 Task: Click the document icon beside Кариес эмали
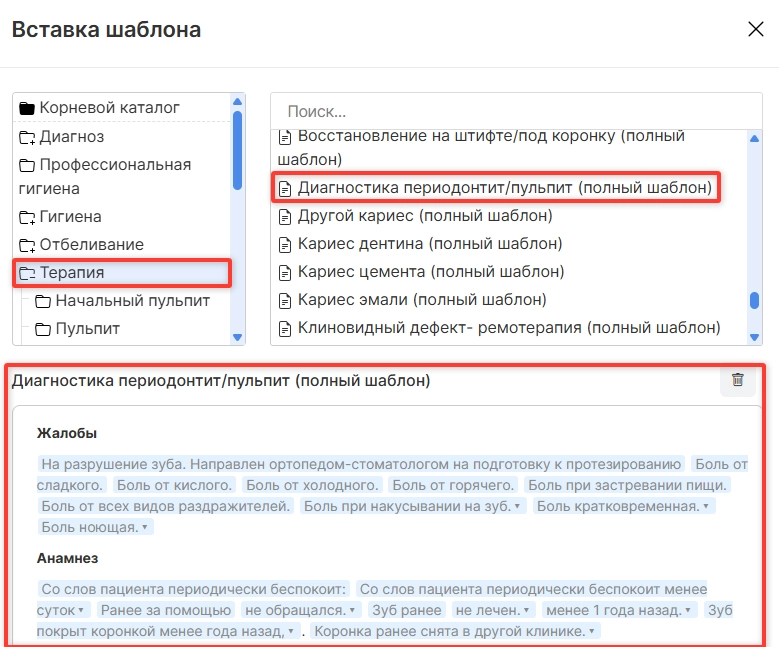click(x=285, y=300)
